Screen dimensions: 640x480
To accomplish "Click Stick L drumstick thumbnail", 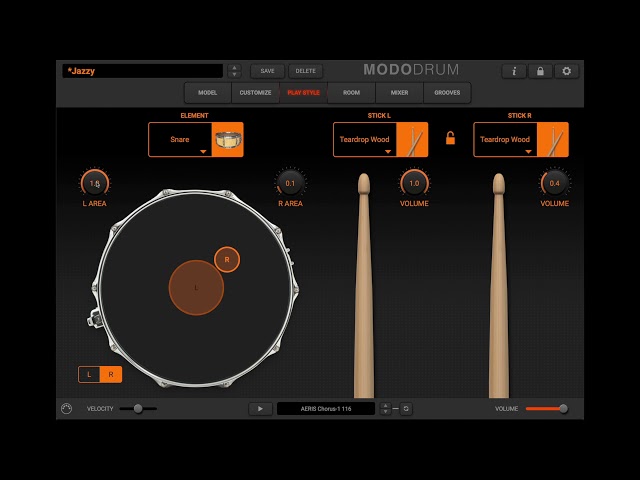I will click(413, 140).
